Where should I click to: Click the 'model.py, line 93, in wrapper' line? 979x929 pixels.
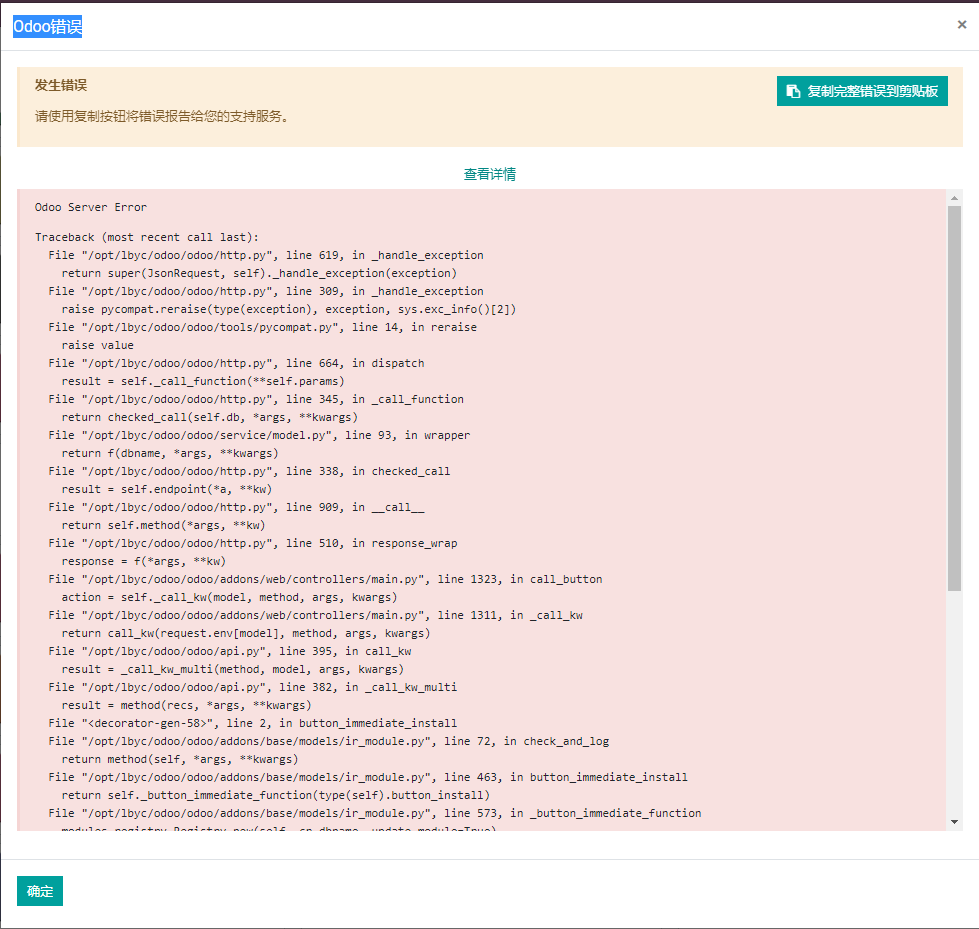[259, 435]
